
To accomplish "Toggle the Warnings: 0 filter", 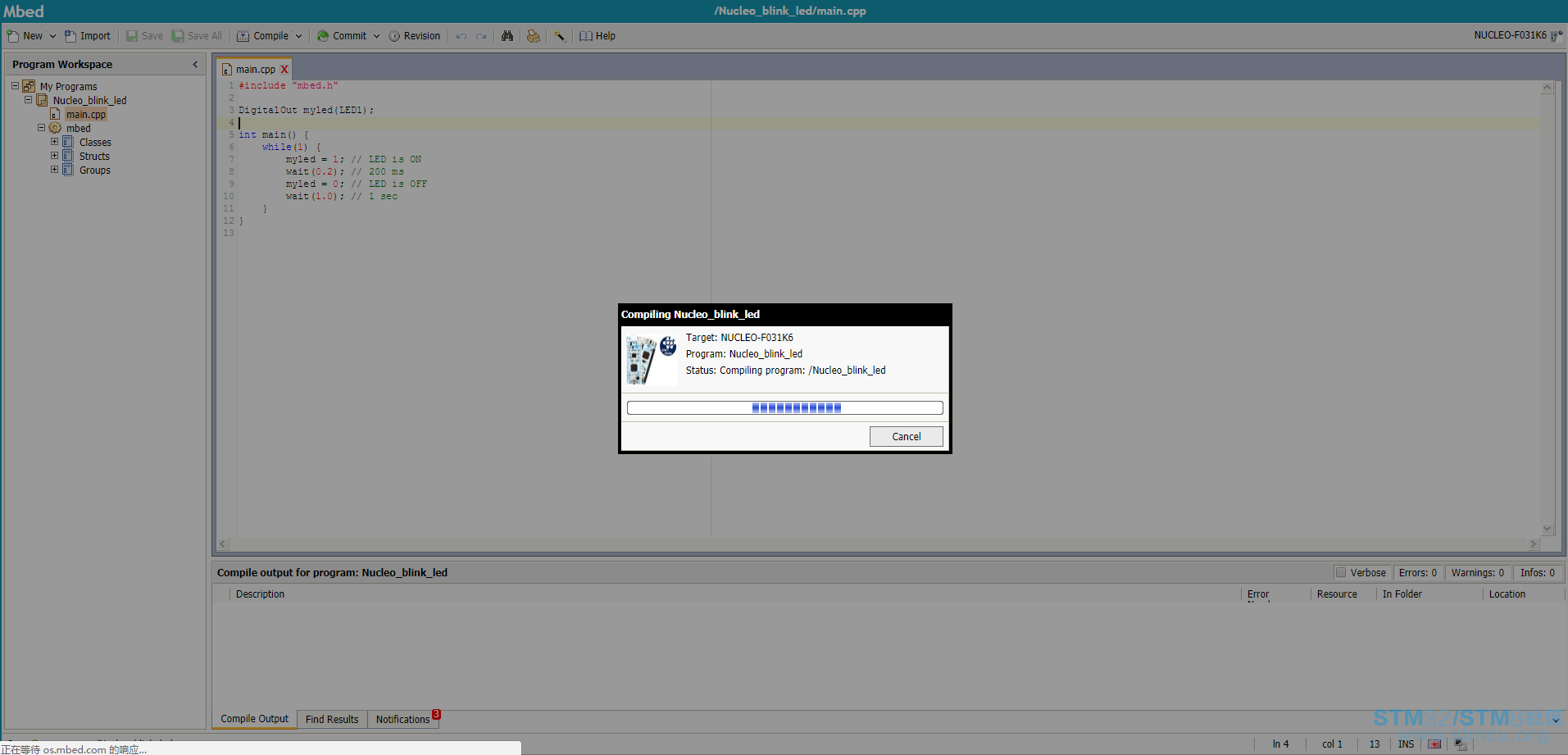I will coord(1477,573).
